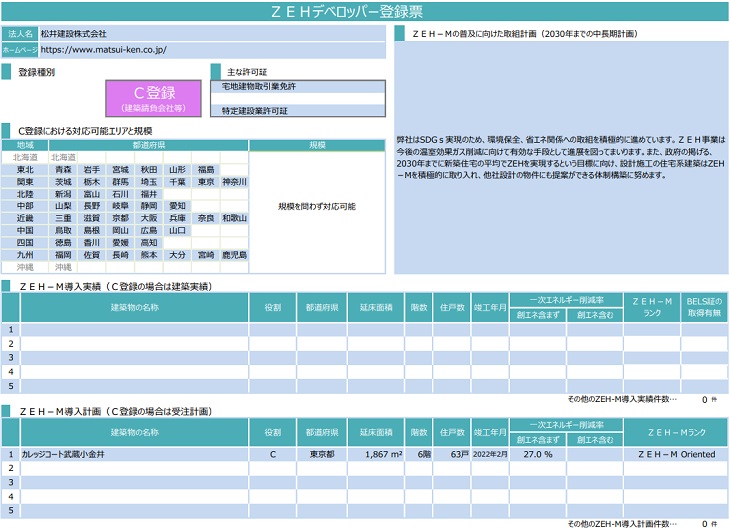Click the paragraph beginning 弊社はSDGs実現のため
Image resolution: width=730 pixels, height=531 pixels.
(561, 157)
